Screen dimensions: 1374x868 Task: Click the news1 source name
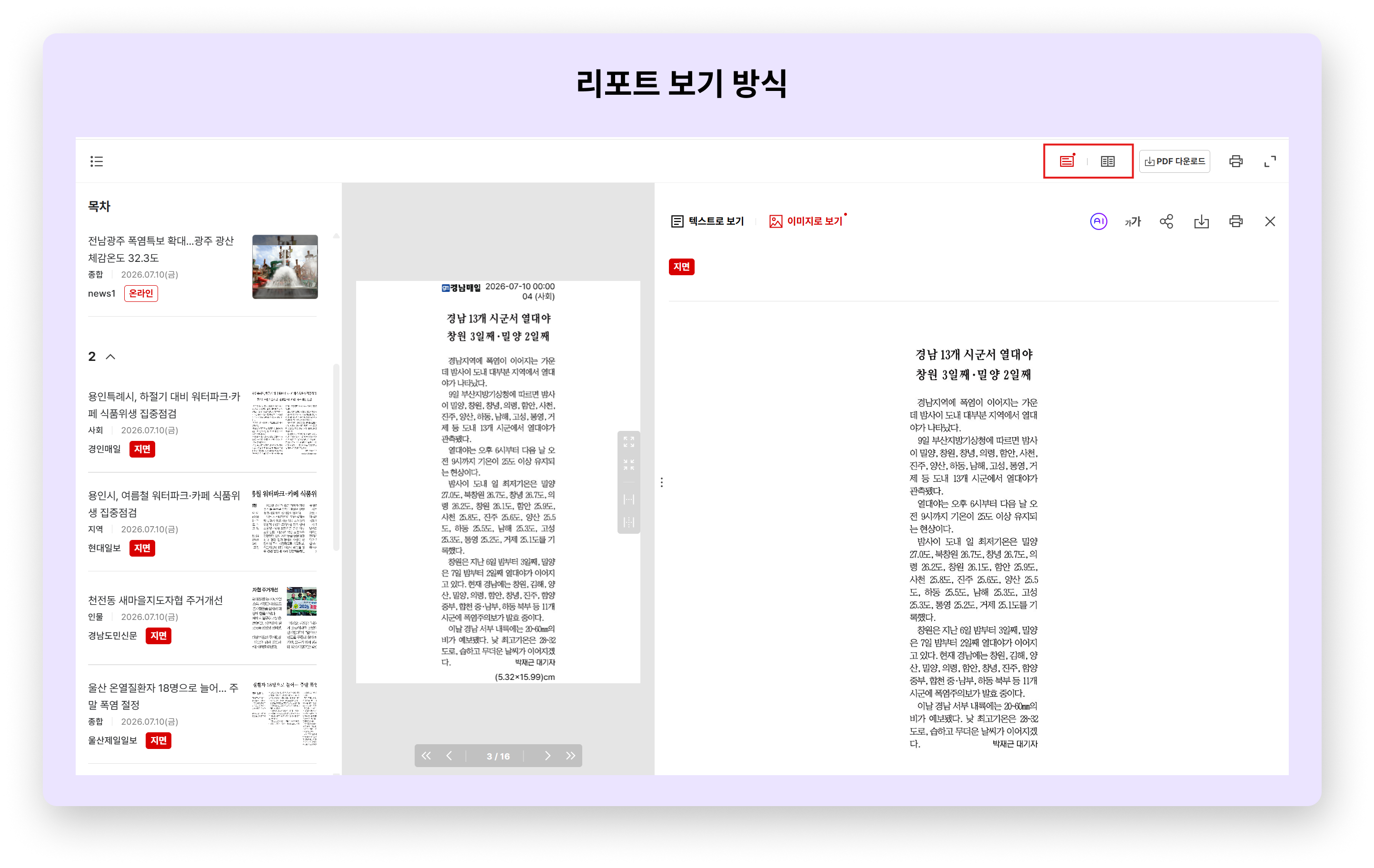click(x=101, y=293)
